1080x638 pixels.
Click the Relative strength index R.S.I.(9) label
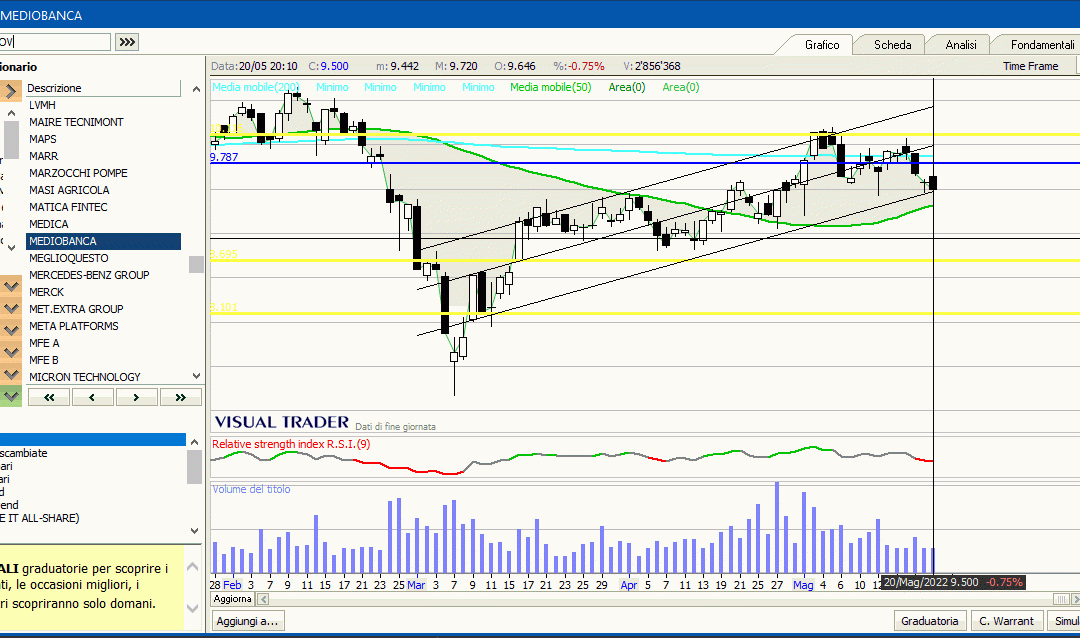tap(291, 444)
